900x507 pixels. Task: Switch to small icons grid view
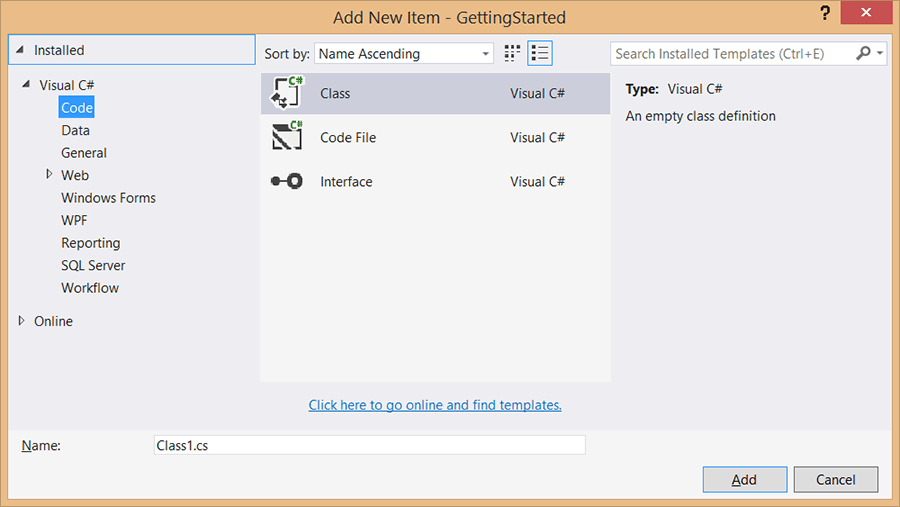pos(512,53)
